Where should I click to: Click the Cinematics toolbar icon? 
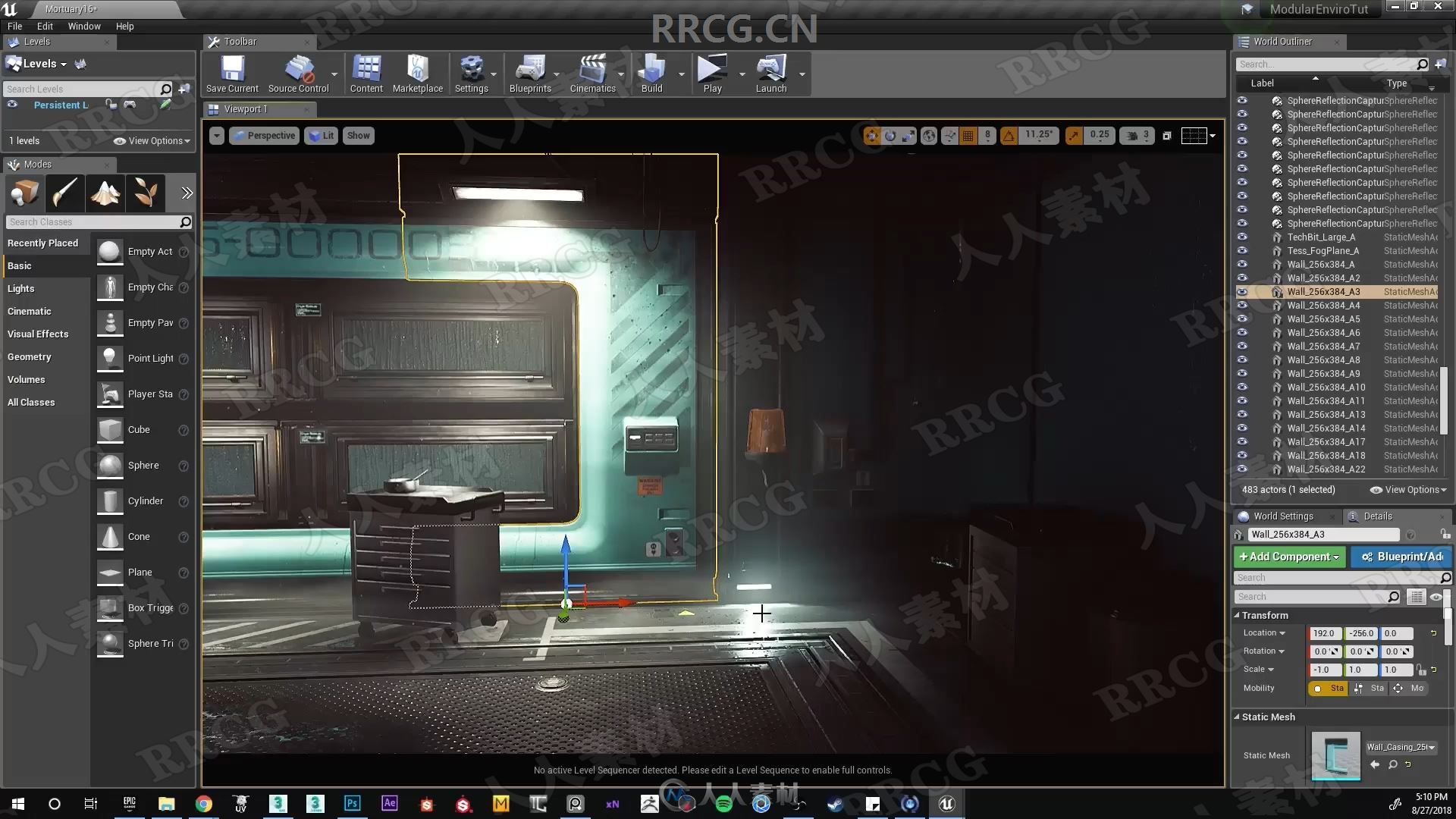coord(592,73)
